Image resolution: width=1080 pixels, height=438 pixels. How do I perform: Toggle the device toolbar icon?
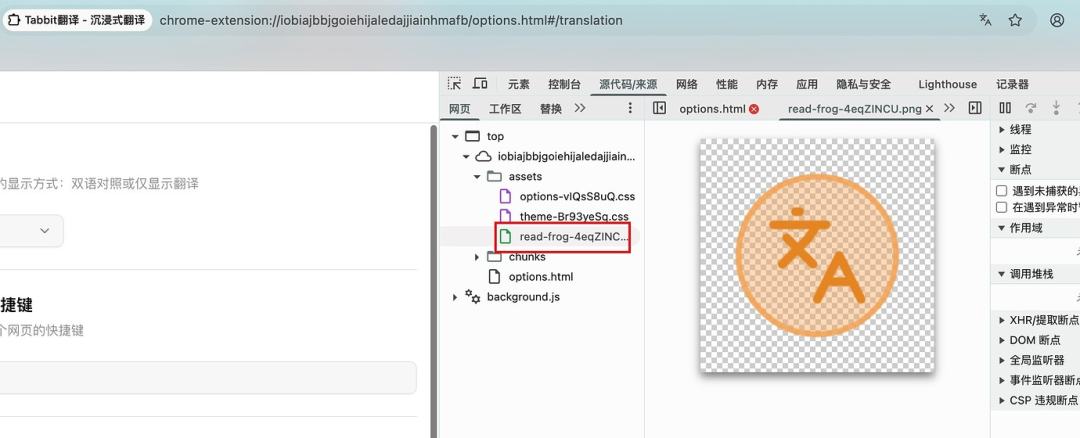(480, 84)
